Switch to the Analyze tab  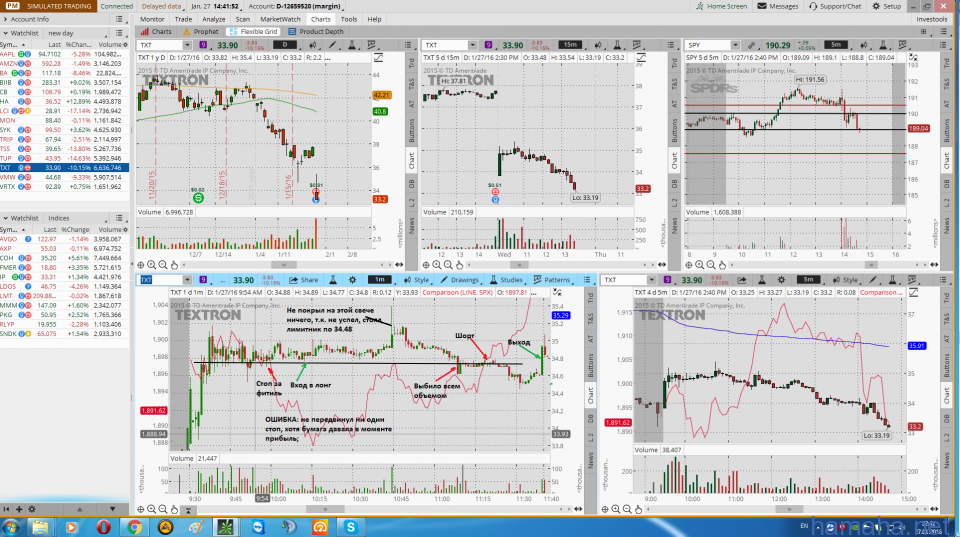pyautogui.click(x=214, y=19)
